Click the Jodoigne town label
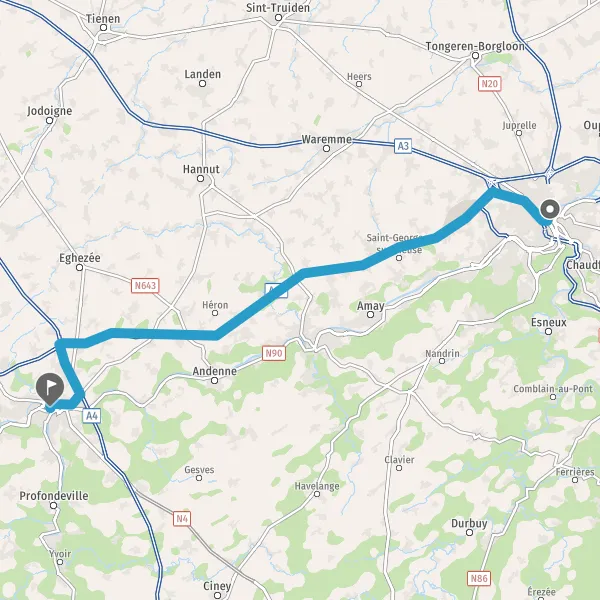 tap(49, 111)
